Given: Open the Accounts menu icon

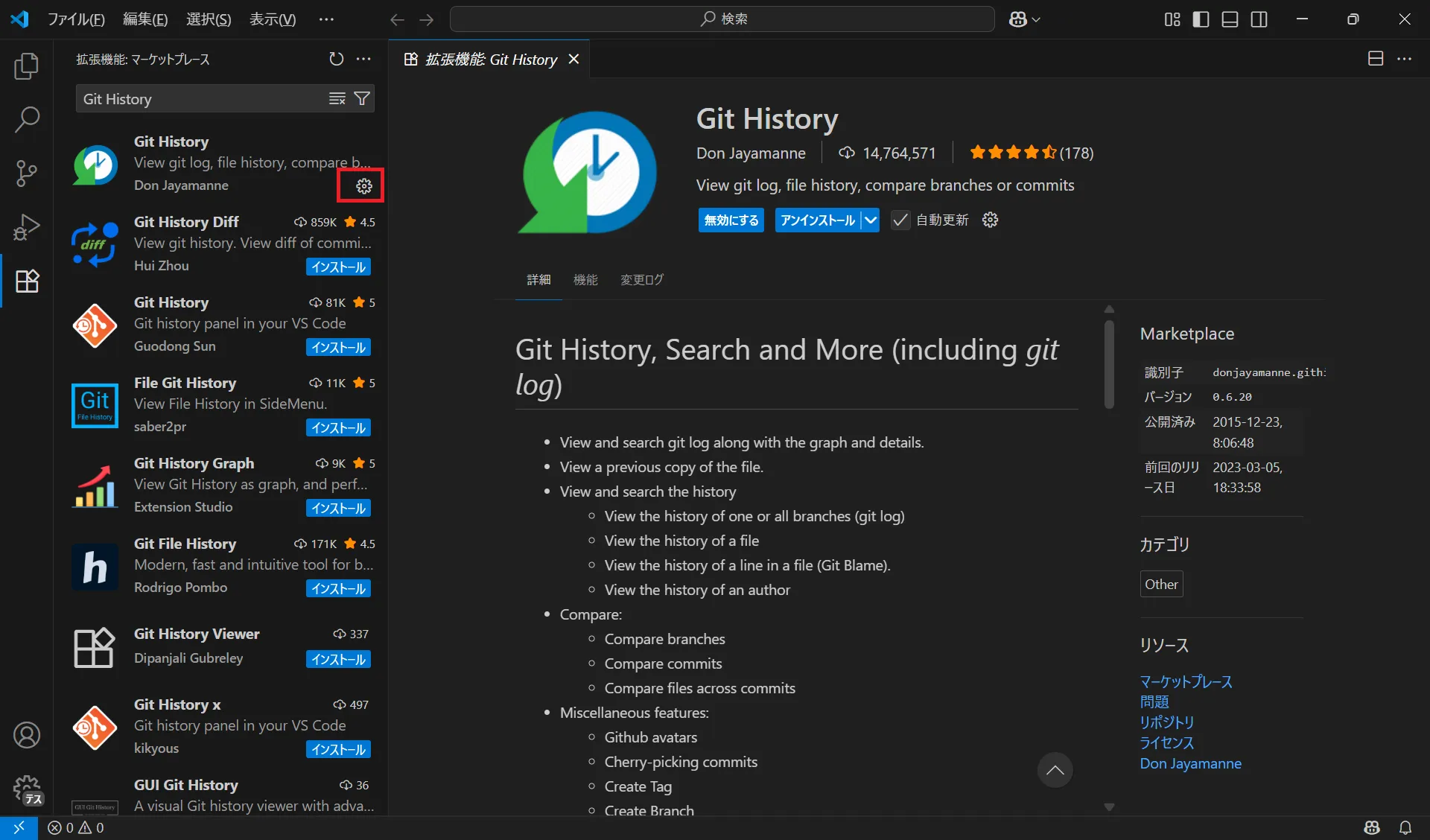Looking at the screenshot, I should [x=27, y=735].
